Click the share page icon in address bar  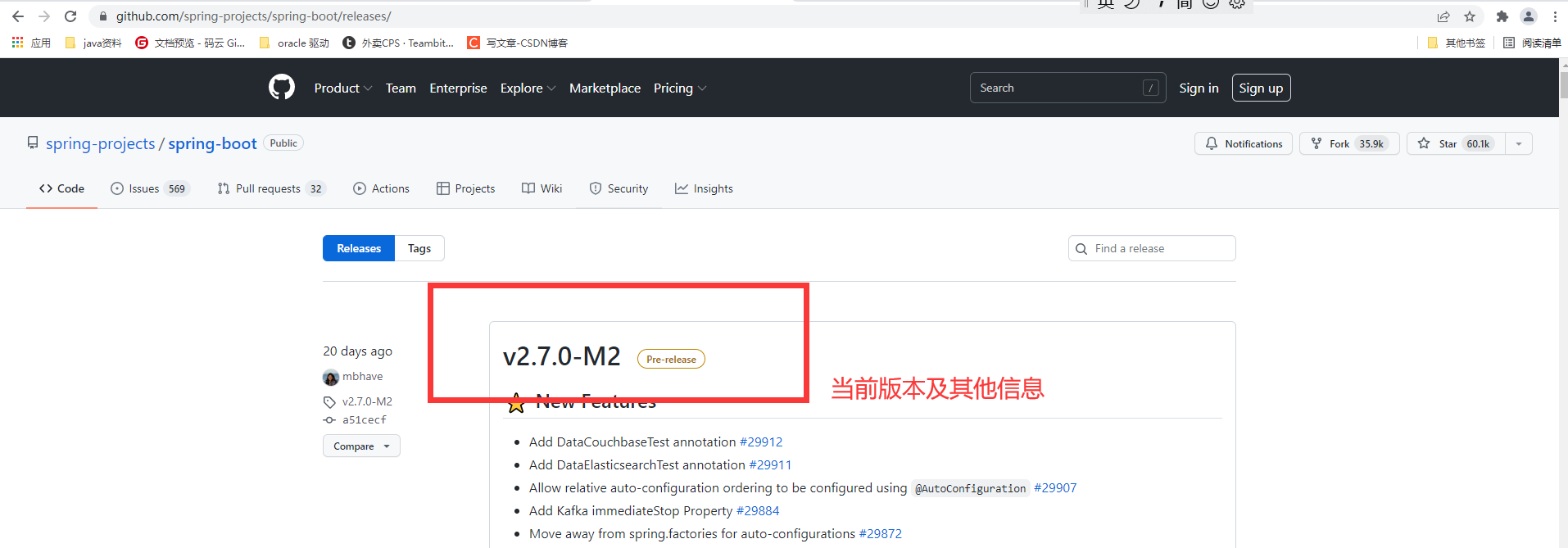[x=1443, y=16]
